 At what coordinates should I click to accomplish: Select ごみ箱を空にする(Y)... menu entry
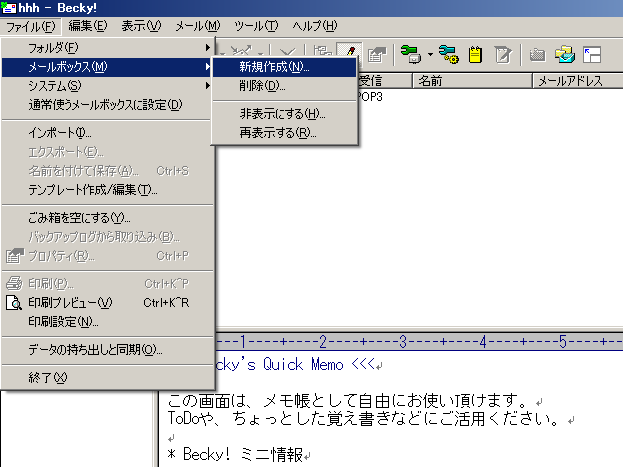coord(107,218)
